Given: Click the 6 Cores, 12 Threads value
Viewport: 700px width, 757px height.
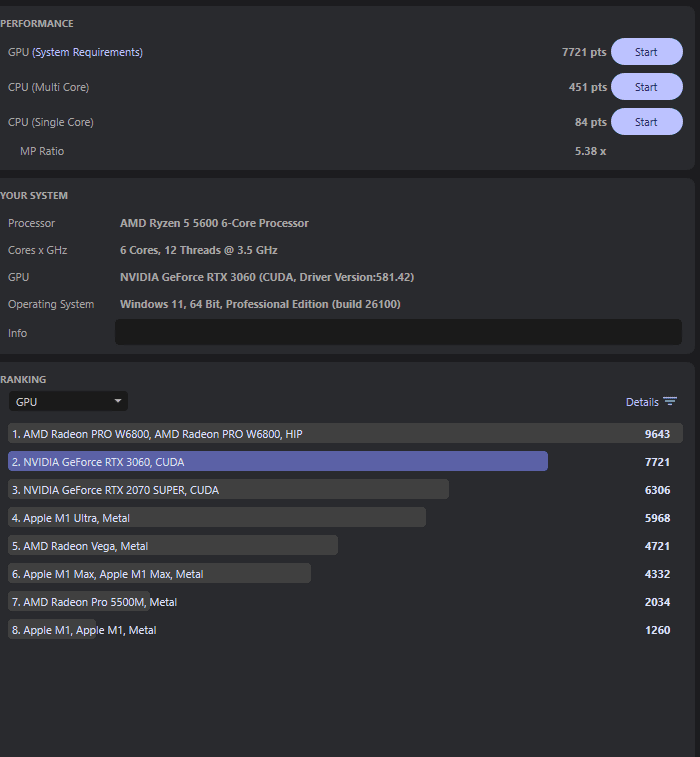Looking at the screenshot, I should click(198, 250).
